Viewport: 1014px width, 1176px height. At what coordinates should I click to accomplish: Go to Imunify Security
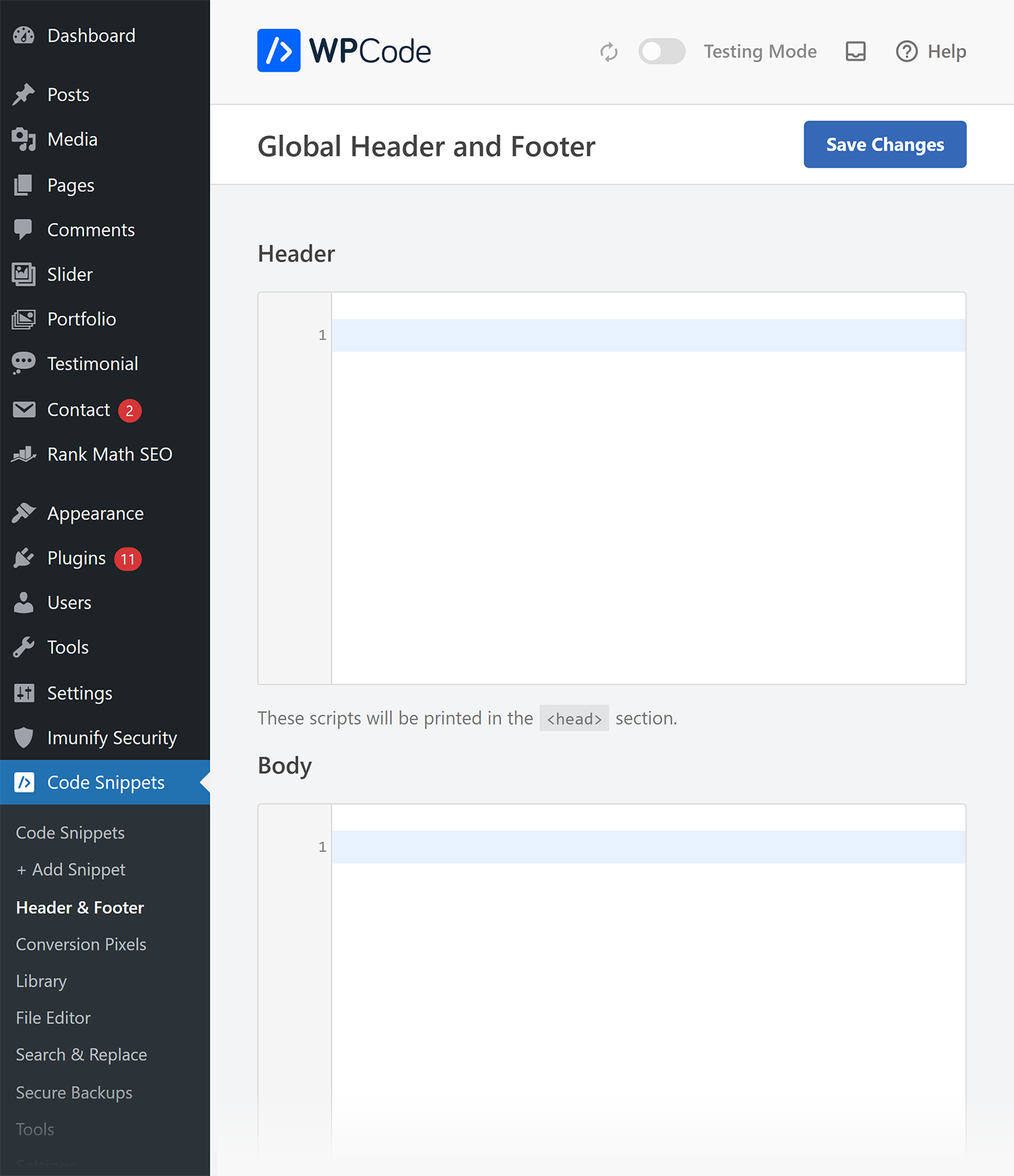[105, 737]
